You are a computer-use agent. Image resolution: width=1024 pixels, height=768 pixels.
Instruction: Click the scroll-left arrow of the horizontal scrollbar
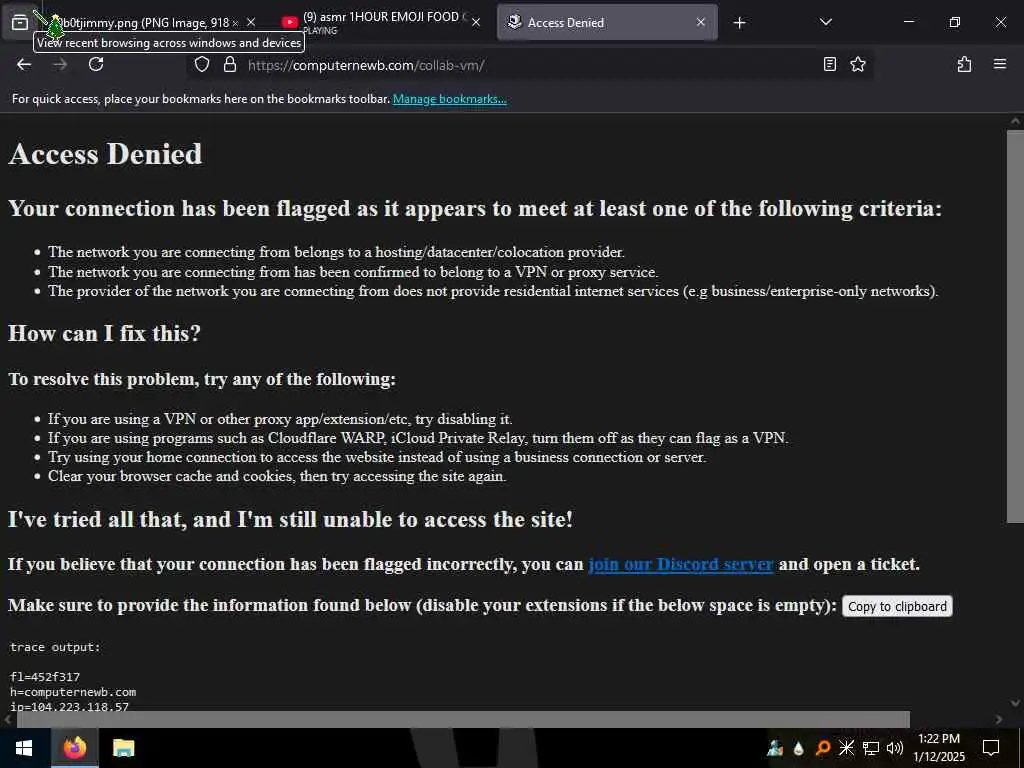pyautogui.click(x=7, y=720)
